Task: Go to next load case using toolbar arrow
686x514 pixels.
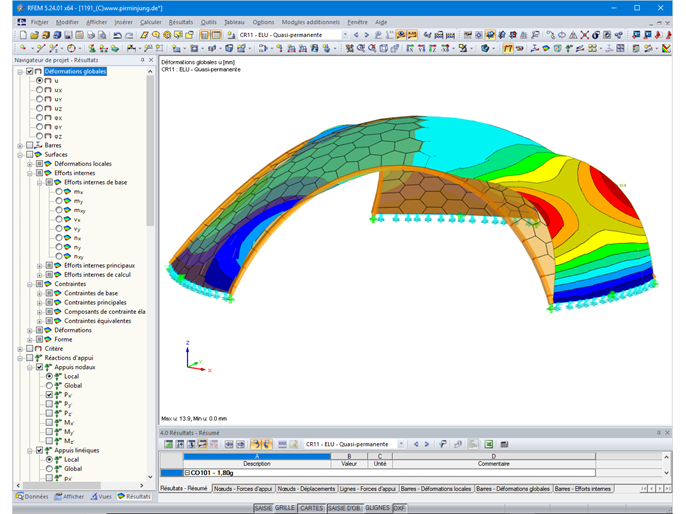Action: click(367, 35)
